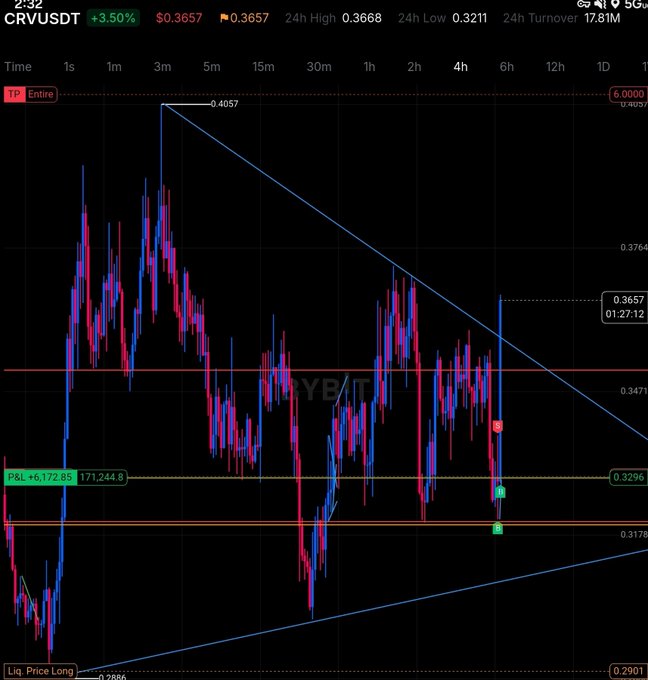Open the Time chart mode

click(18, 67)
